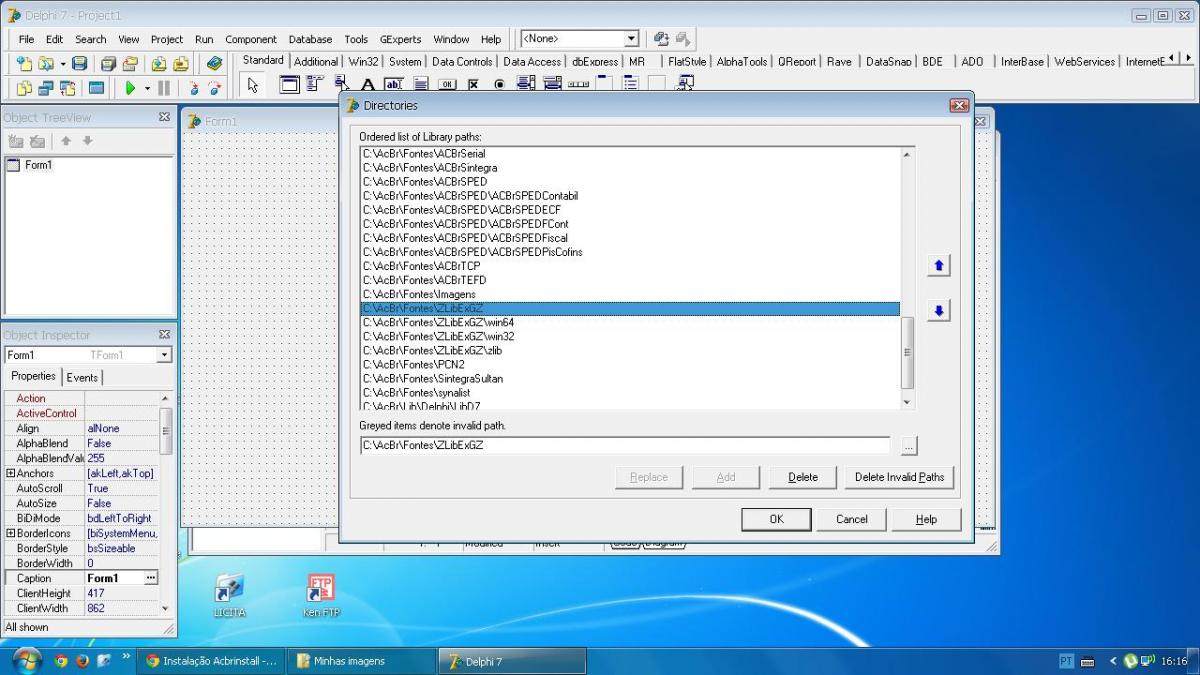
Task: Open Firefox from the quick launch
Action: [82, 660]
